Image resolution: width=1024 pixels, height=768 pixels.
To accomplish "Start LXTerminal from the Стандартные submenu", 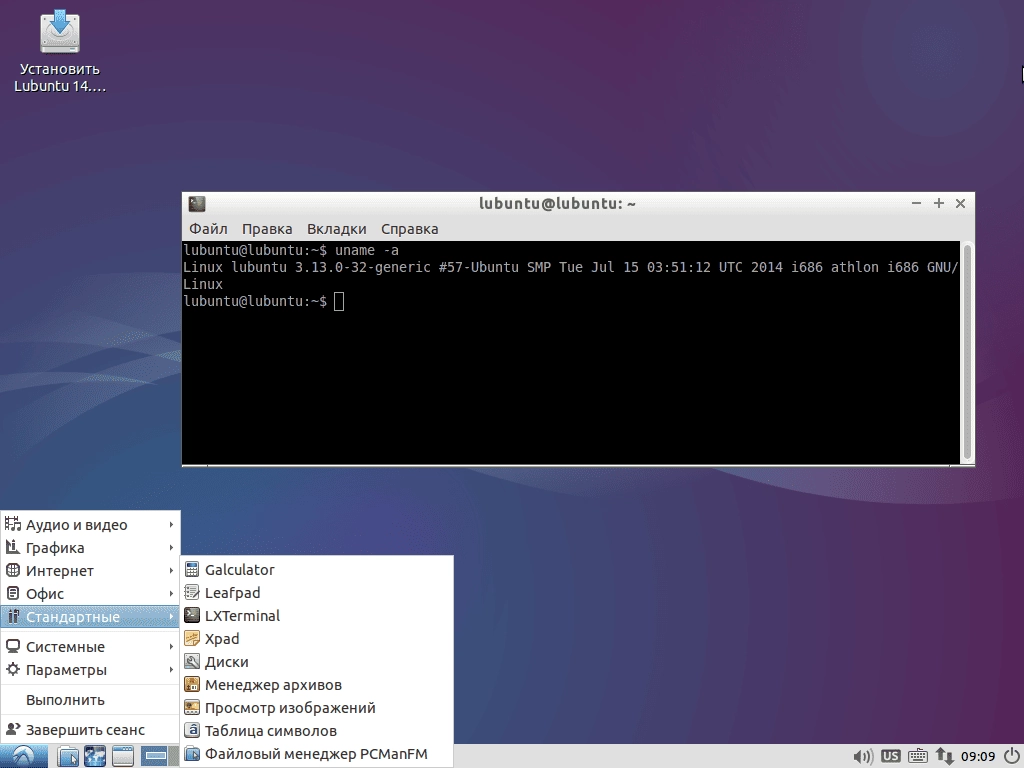I will [x=317, y=616].
